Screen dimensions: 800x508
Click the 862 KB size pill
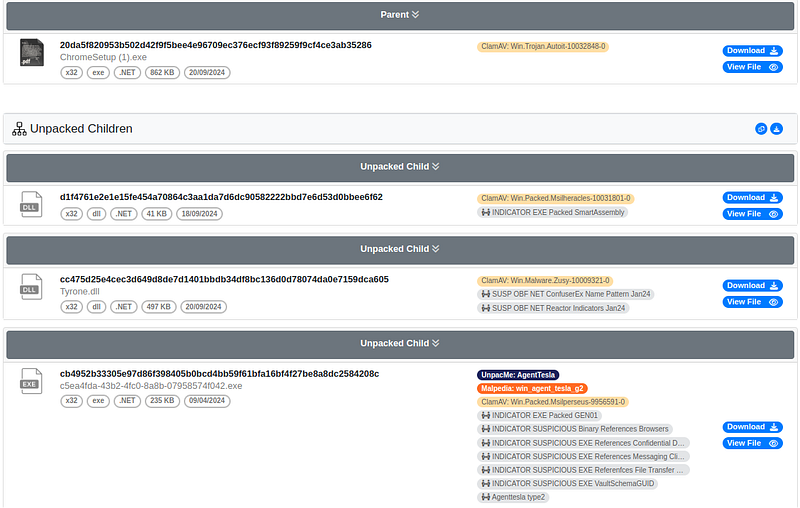coord(162,73)
